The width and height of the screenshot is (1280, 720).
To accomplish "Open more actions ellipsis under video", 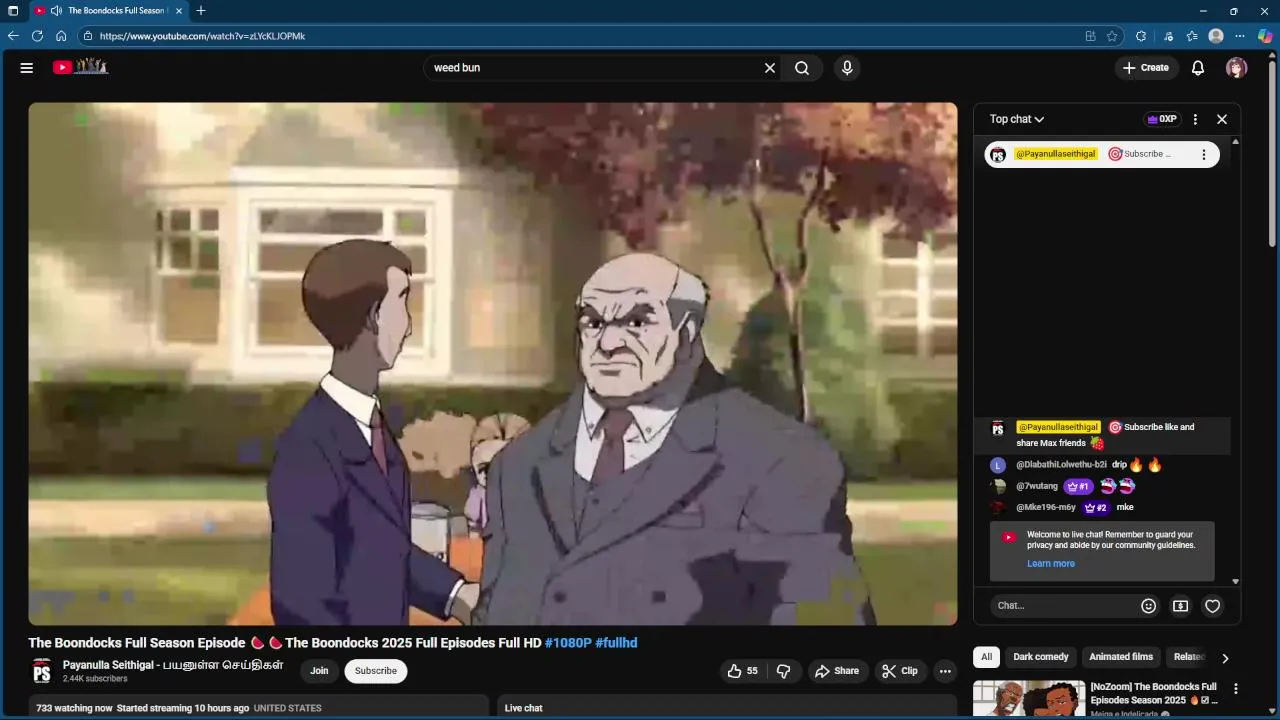I will click(x=945, y=671).
